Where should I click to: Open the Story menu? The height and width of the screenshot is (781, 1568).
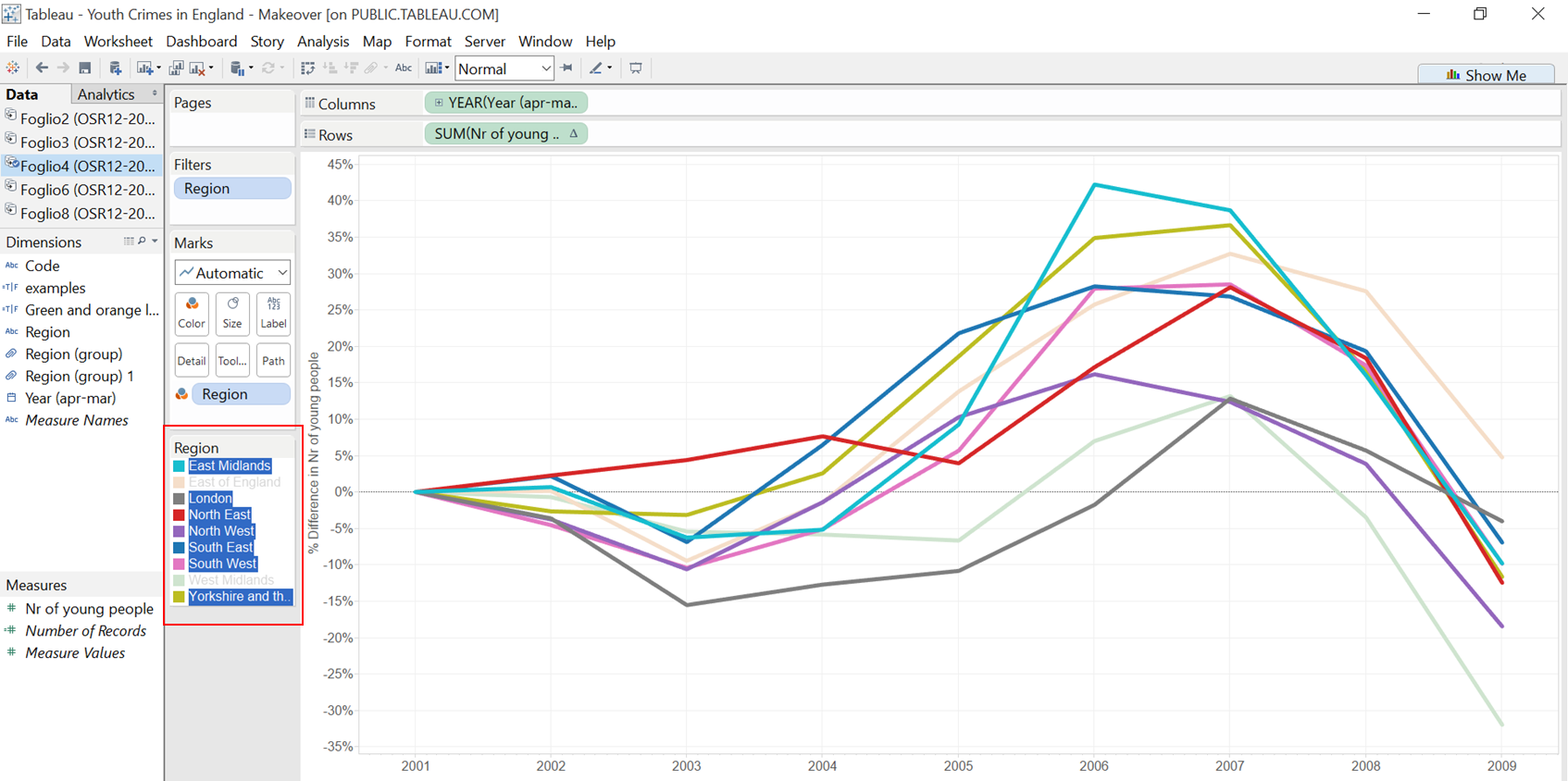coord(267,42)
